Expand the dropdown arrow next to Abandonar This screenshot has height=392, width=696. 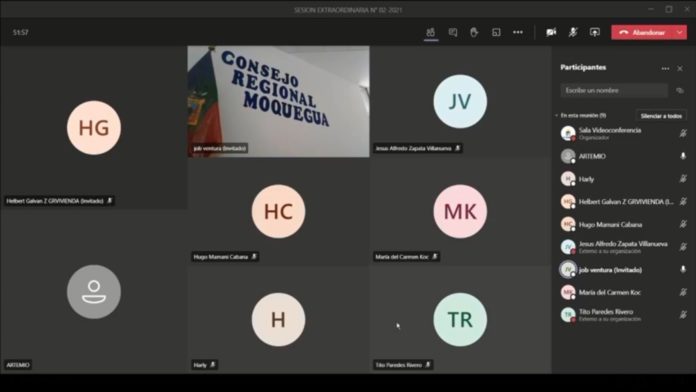point(680,32)
